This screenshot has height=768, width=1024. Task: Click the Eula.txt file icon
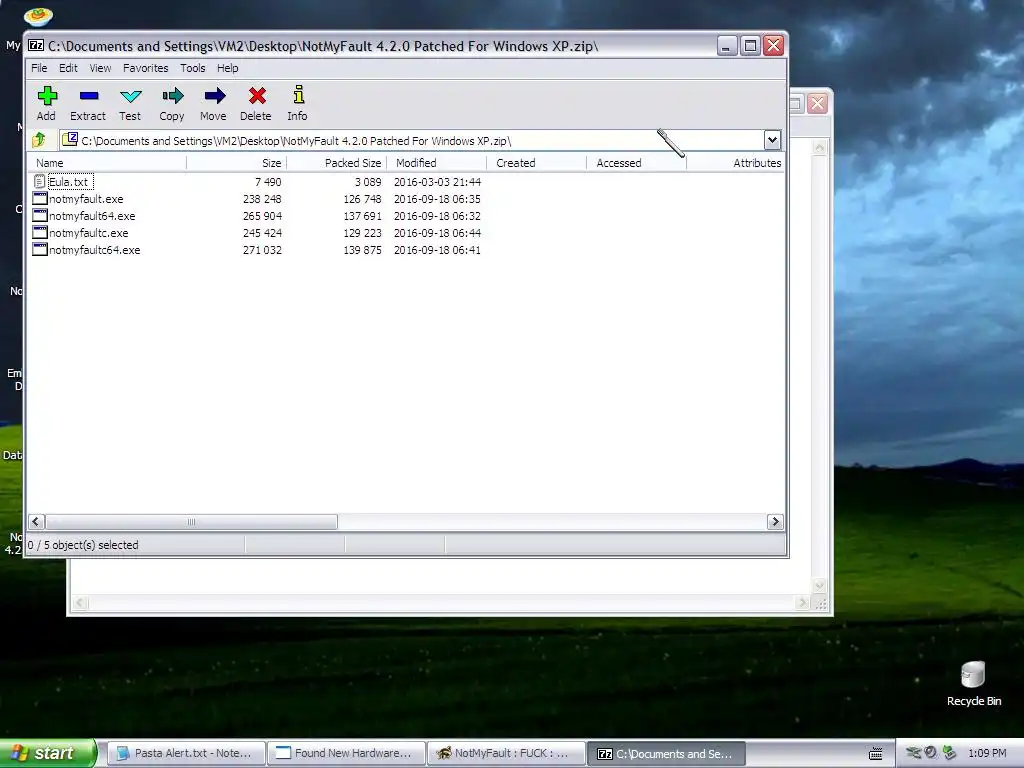pos(40,182)
